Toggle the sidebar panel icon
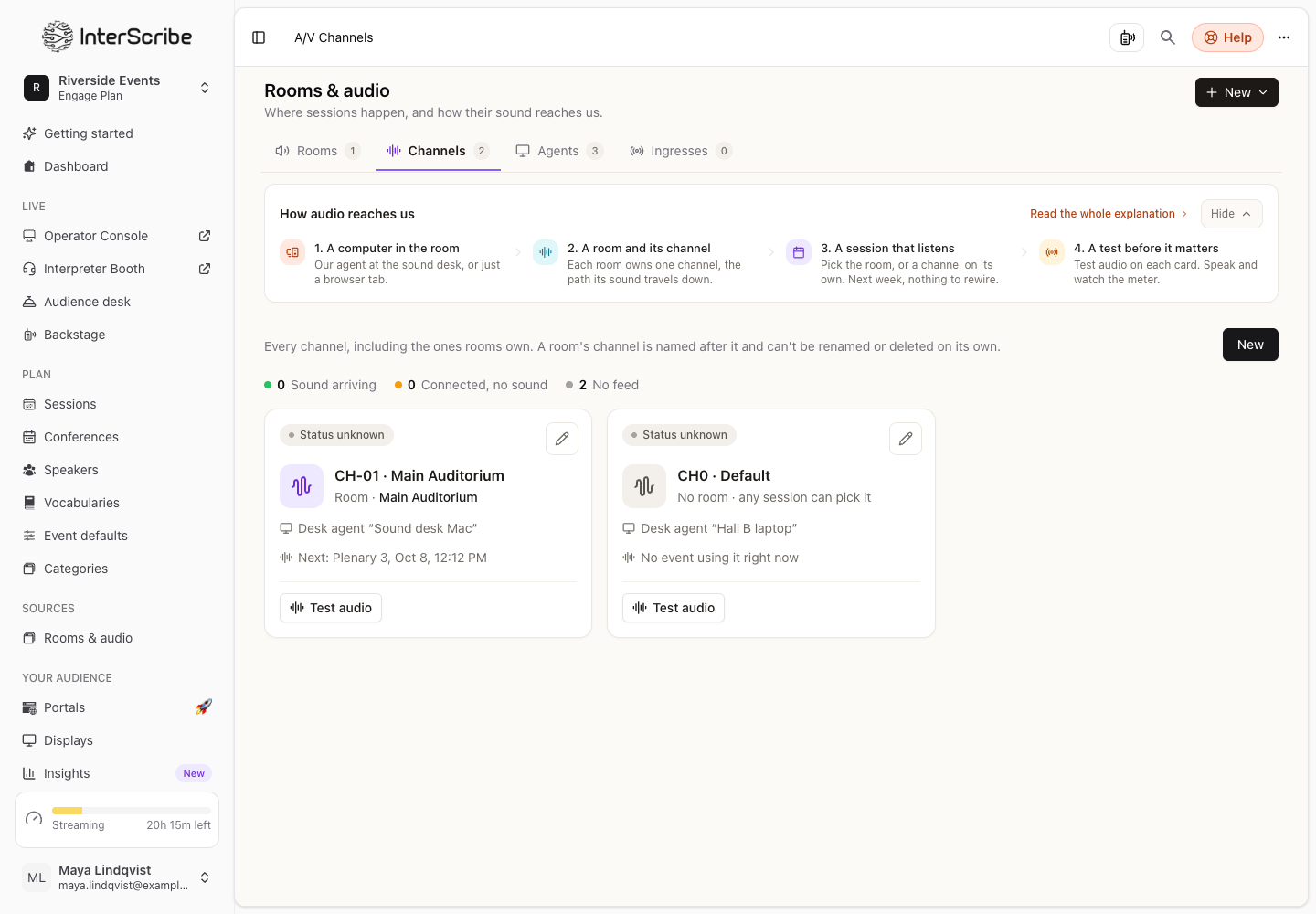The height and width of the screenshot is (914, 1316). (x=259, y=37)
